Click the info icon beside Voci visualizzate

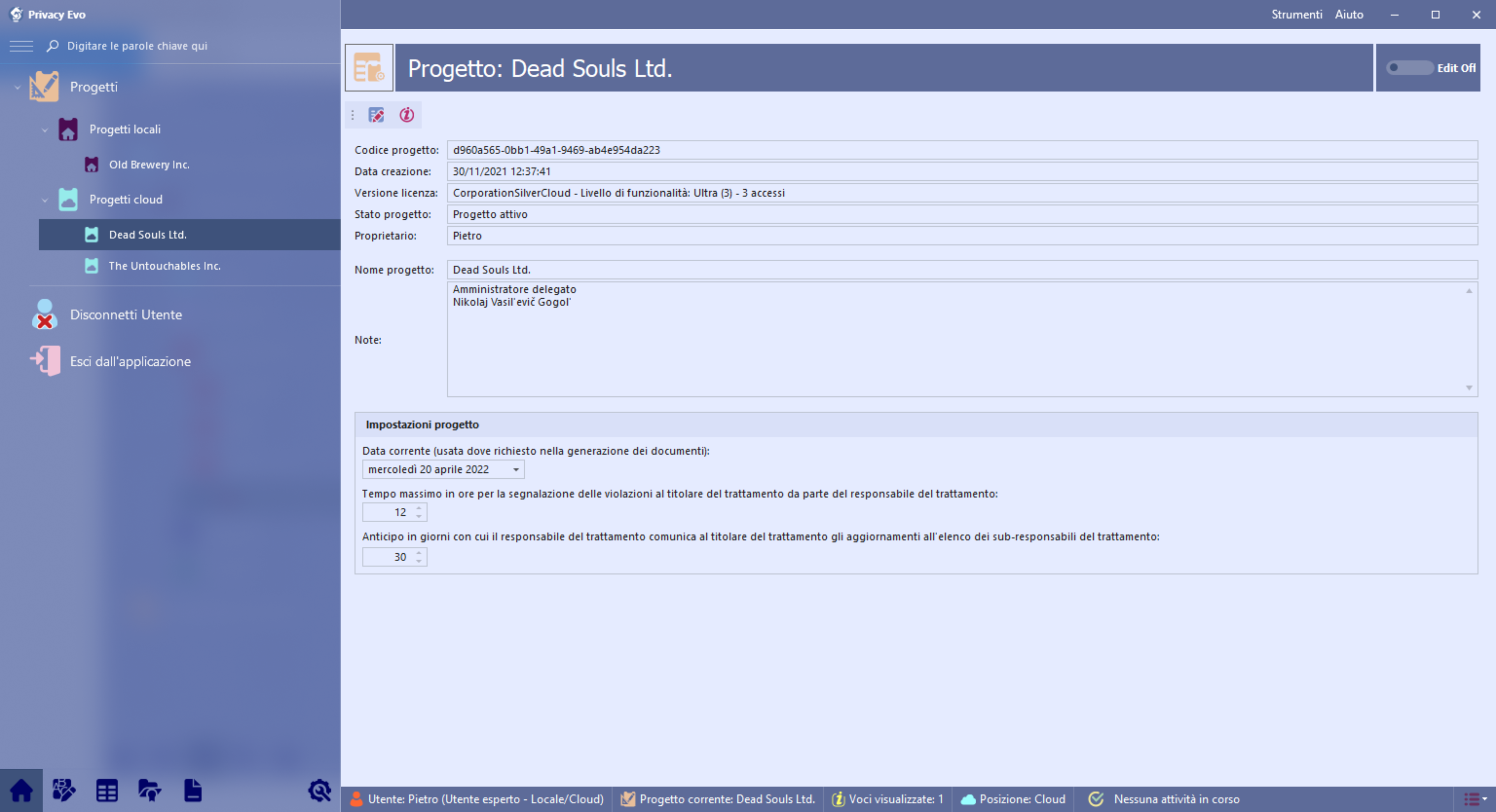pos(838,799)
